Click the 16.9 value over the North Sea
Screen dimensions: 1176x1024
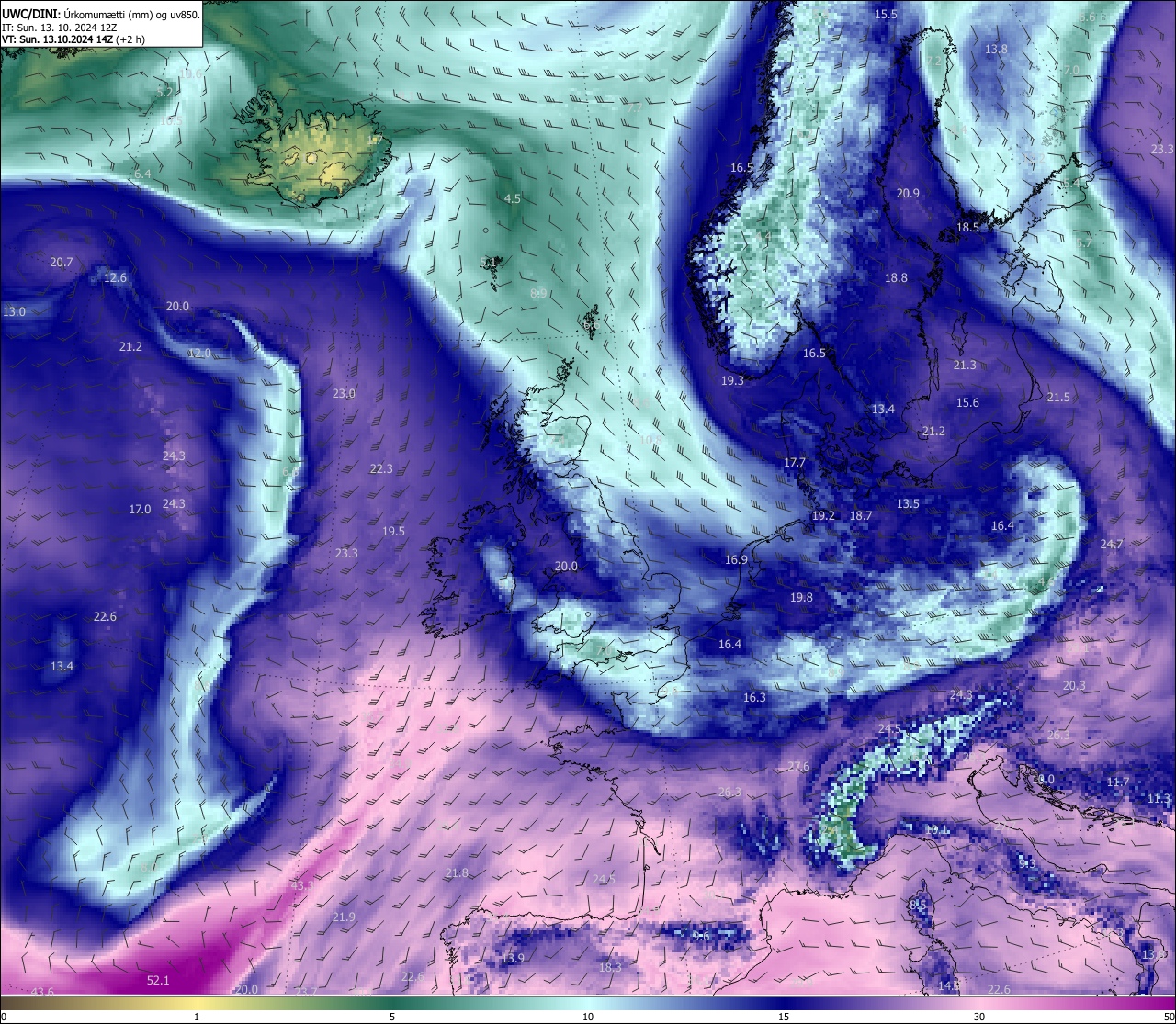(736, 559)
